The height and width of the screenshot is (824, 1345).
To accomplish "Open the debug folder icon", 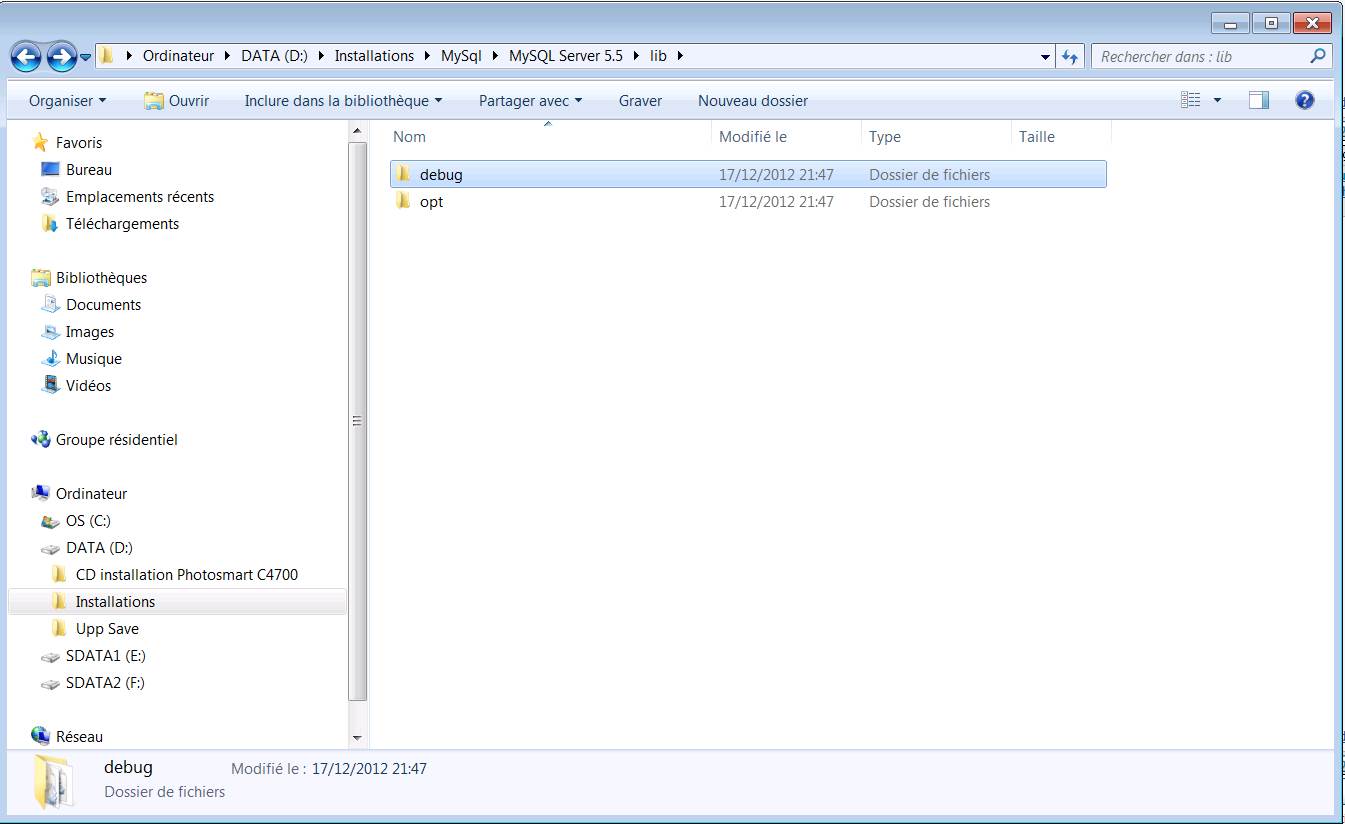I will [403, 174].
